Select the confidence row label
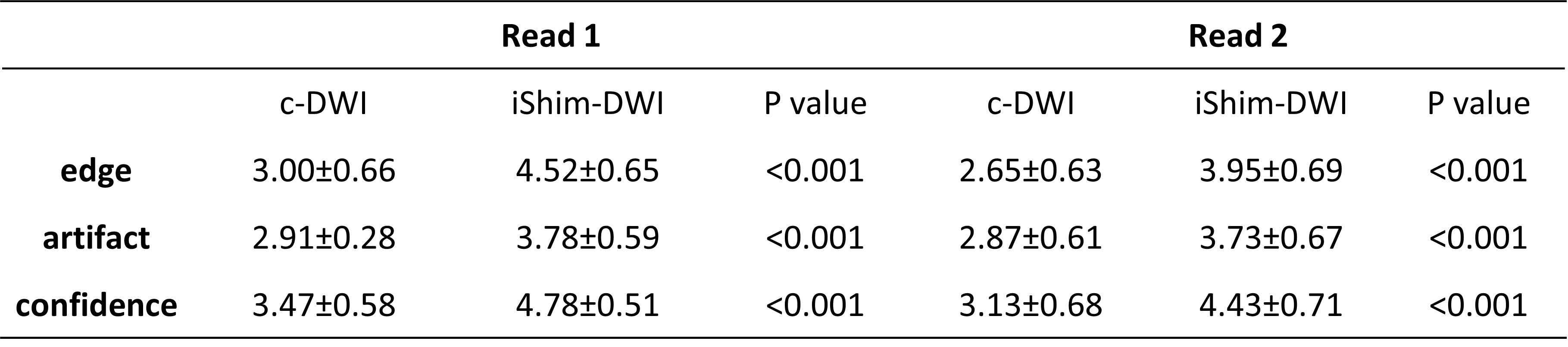The height and width of the screenshot is (347, 1568). pyautogui.click(x=96, y=305)
